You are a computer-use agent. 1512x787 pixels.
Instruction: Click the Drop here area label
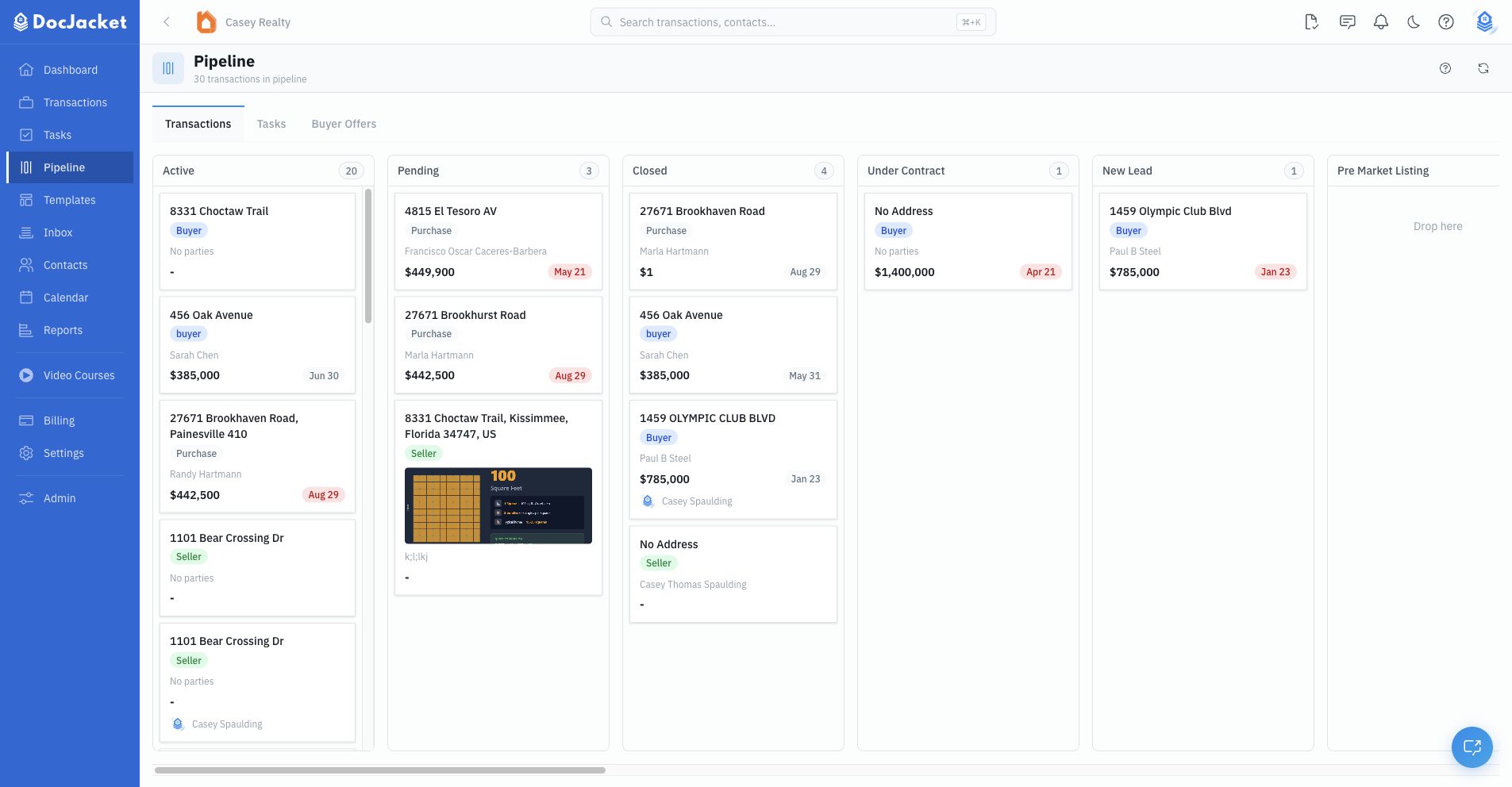(x=1437, y=226)
